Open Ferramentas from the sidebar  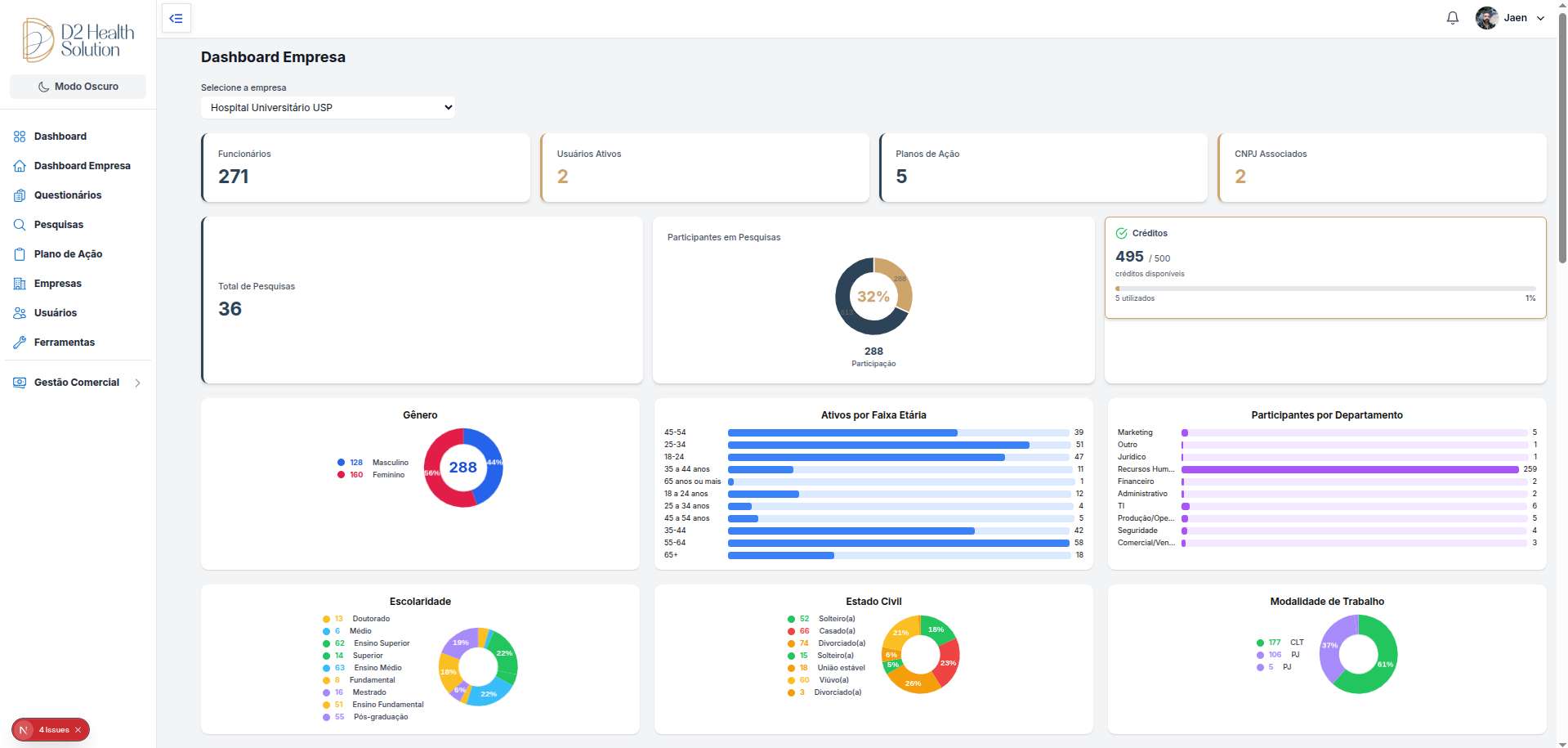[64, 342]
